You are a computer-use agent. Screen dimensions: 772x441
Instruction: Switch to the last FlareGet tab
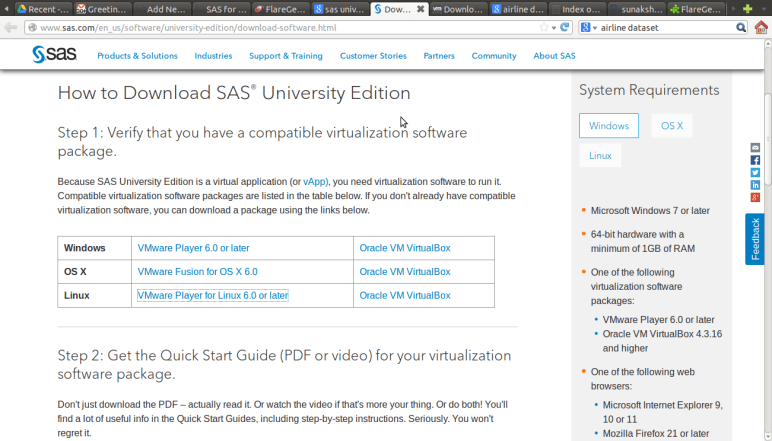point(696,9)
